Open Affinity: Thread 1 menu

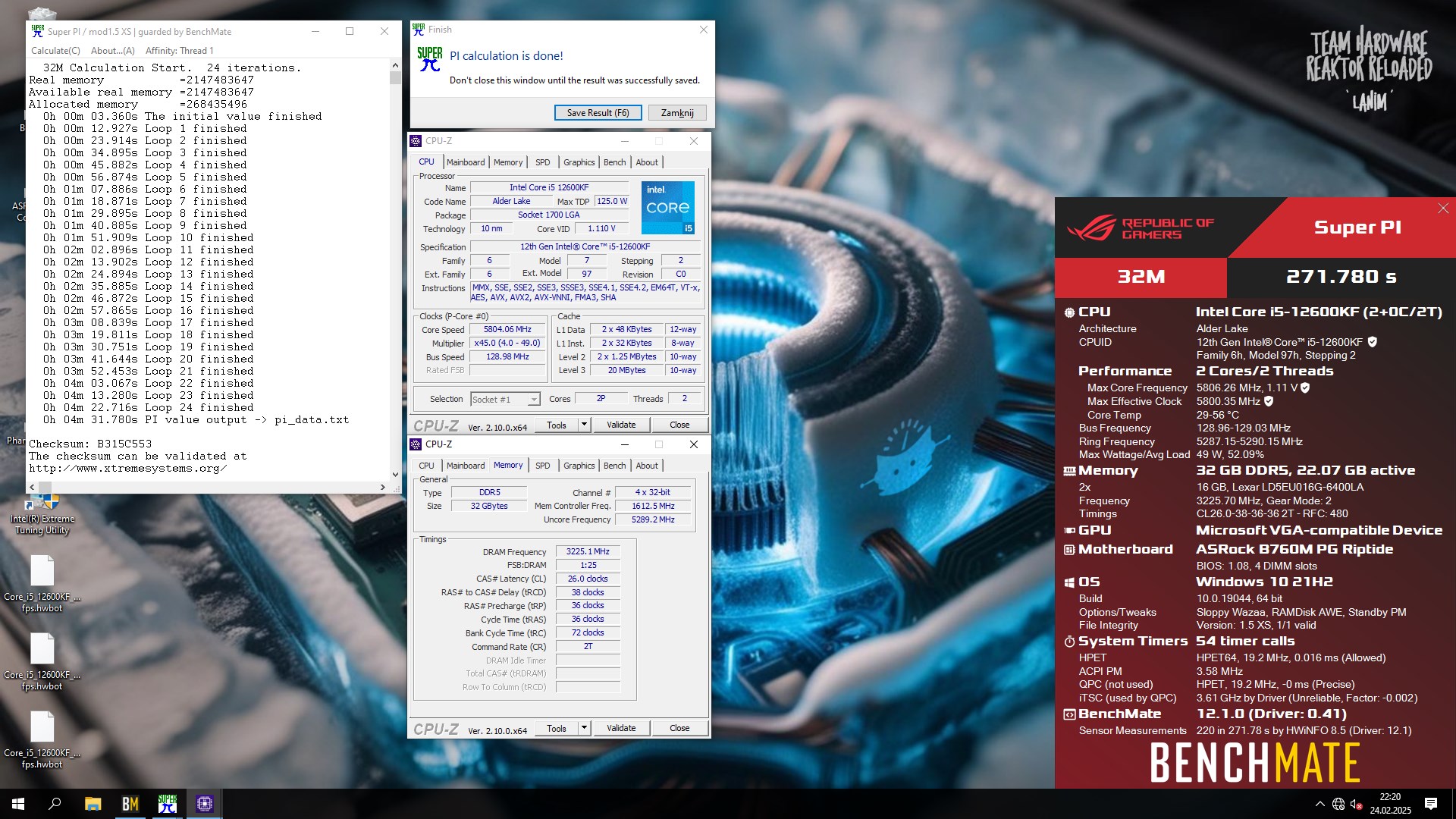(x=179, y=51)
